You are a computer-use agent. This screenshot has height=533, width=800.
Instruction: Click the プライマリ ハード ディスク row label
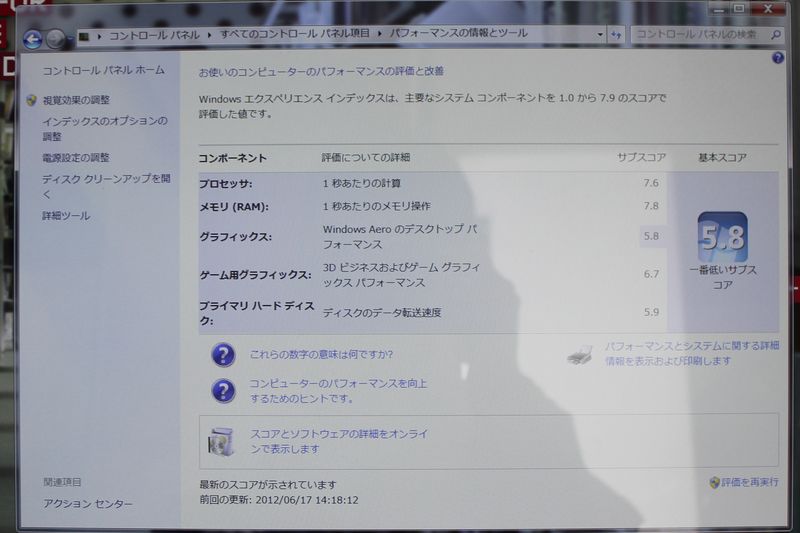(257, 313)
